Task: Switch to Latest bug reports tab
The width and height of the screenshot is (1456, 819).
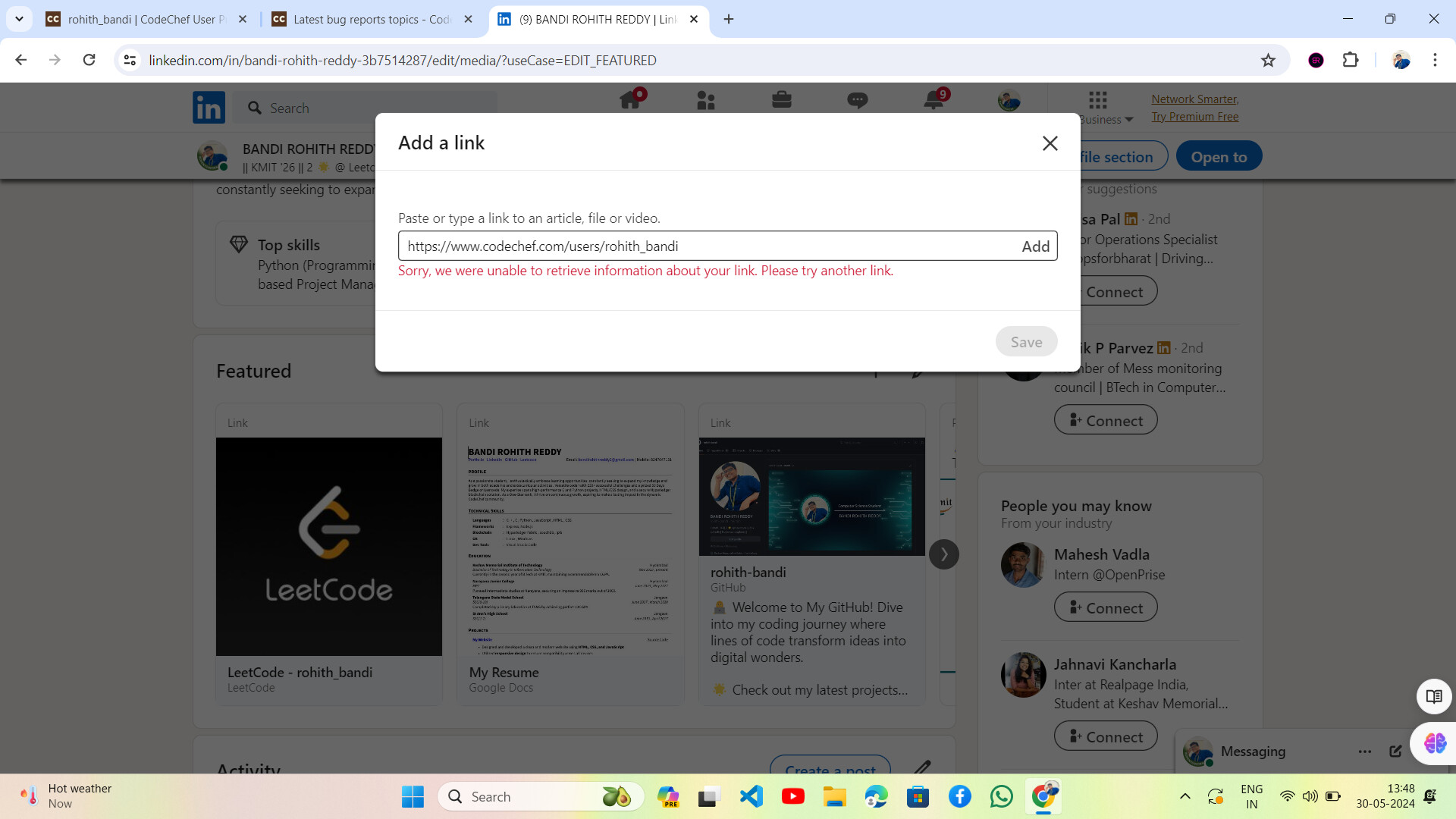Action: (368, 19)
